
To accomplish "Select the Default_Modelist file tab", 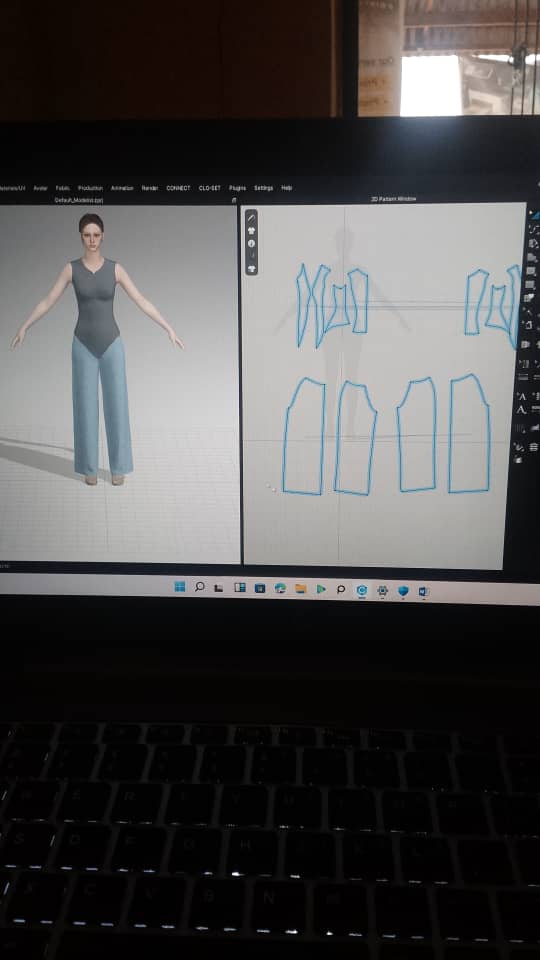I will [78, 200].
